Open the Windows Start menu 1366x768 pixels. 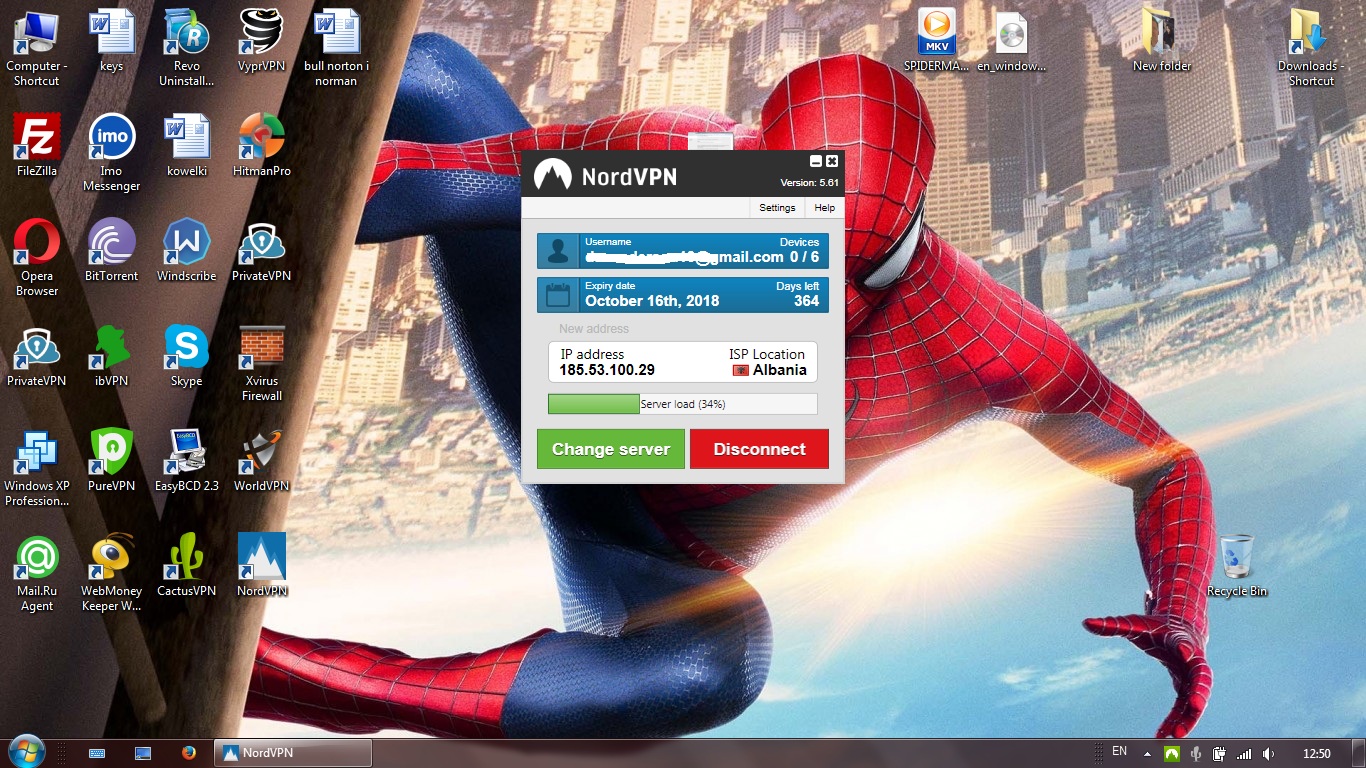[x=26, y=752]
